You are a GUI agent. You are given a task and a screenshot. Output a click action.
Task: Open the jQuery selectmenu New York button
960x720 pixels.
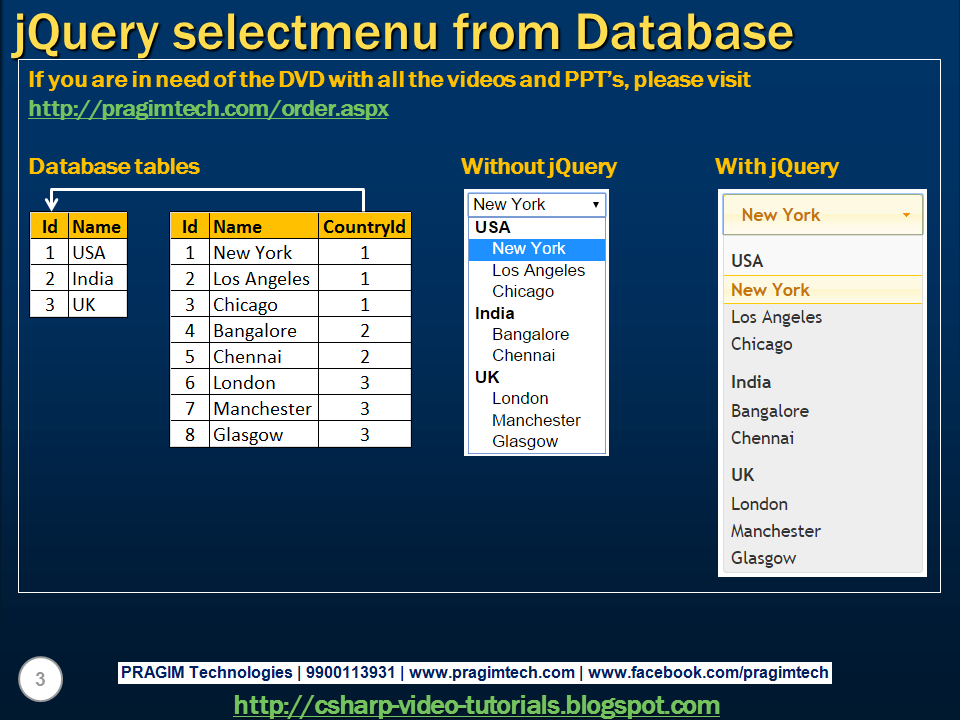[823, 215]
